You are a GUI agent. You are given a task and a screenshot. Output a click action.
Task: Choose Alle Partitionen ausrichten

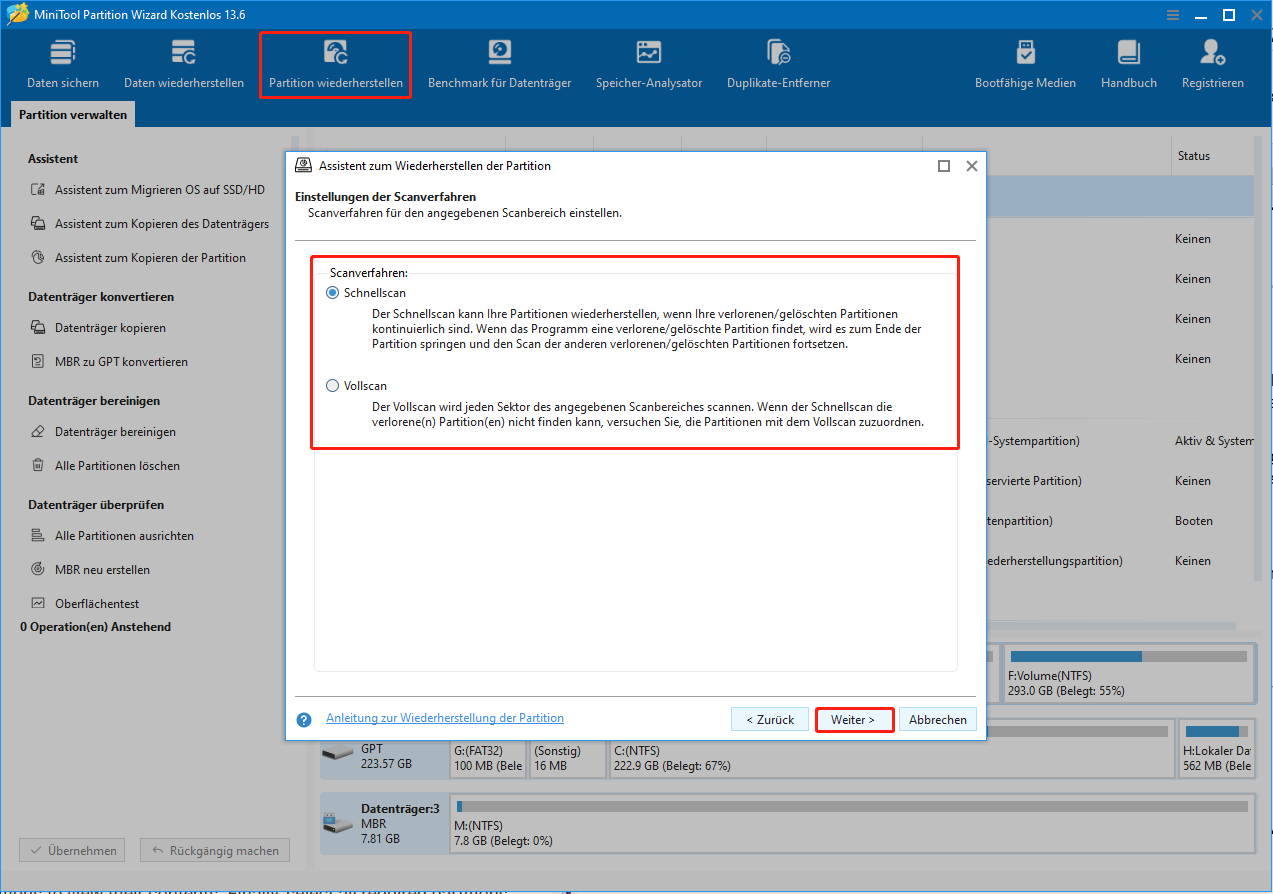coord(112,536)
